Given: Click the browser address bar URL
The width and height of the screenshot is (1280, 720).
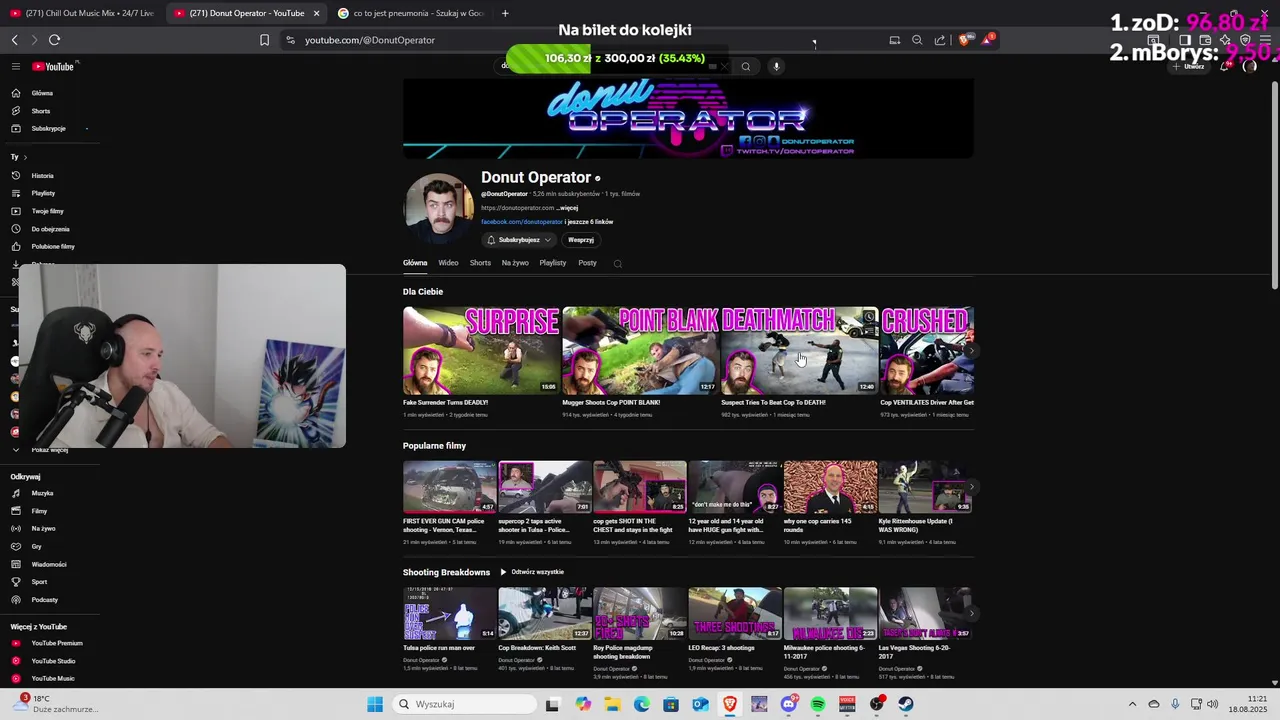Looking at the screenshot, I should pos(370,40).
